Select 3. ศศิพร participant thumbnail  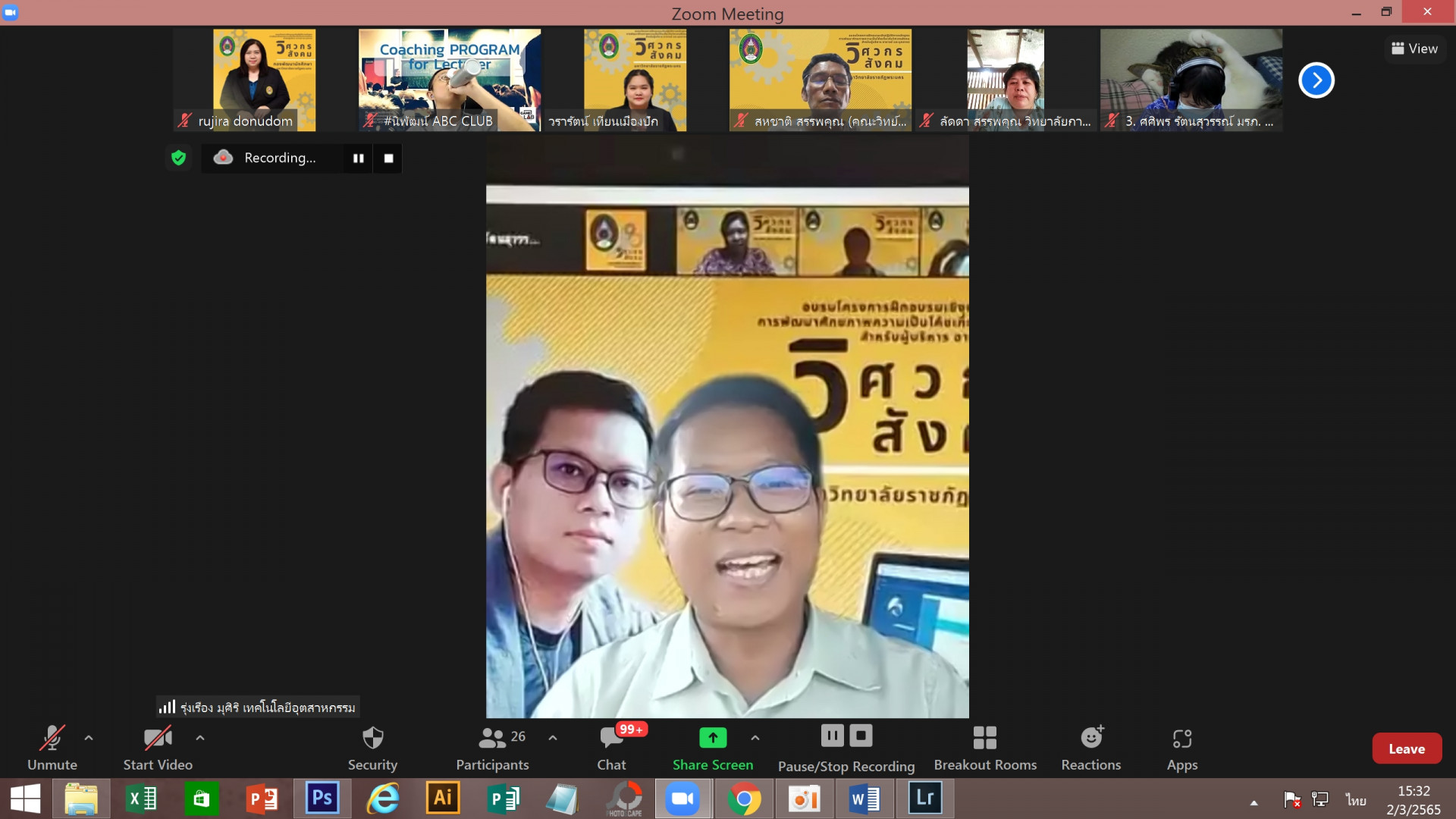[x=1191, y=80]
